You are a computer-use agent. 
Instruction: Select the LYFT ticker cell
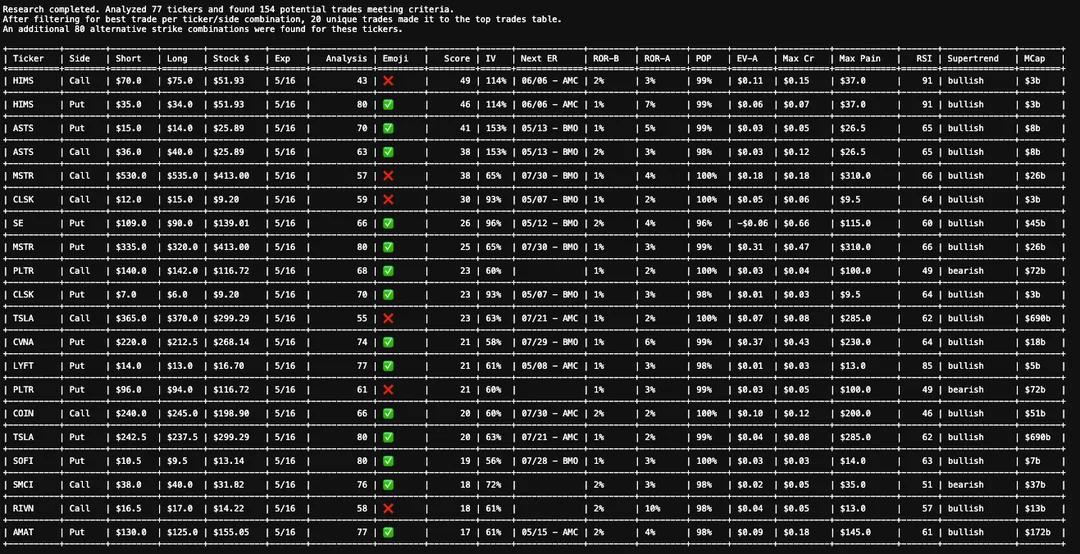pos(24,366)
